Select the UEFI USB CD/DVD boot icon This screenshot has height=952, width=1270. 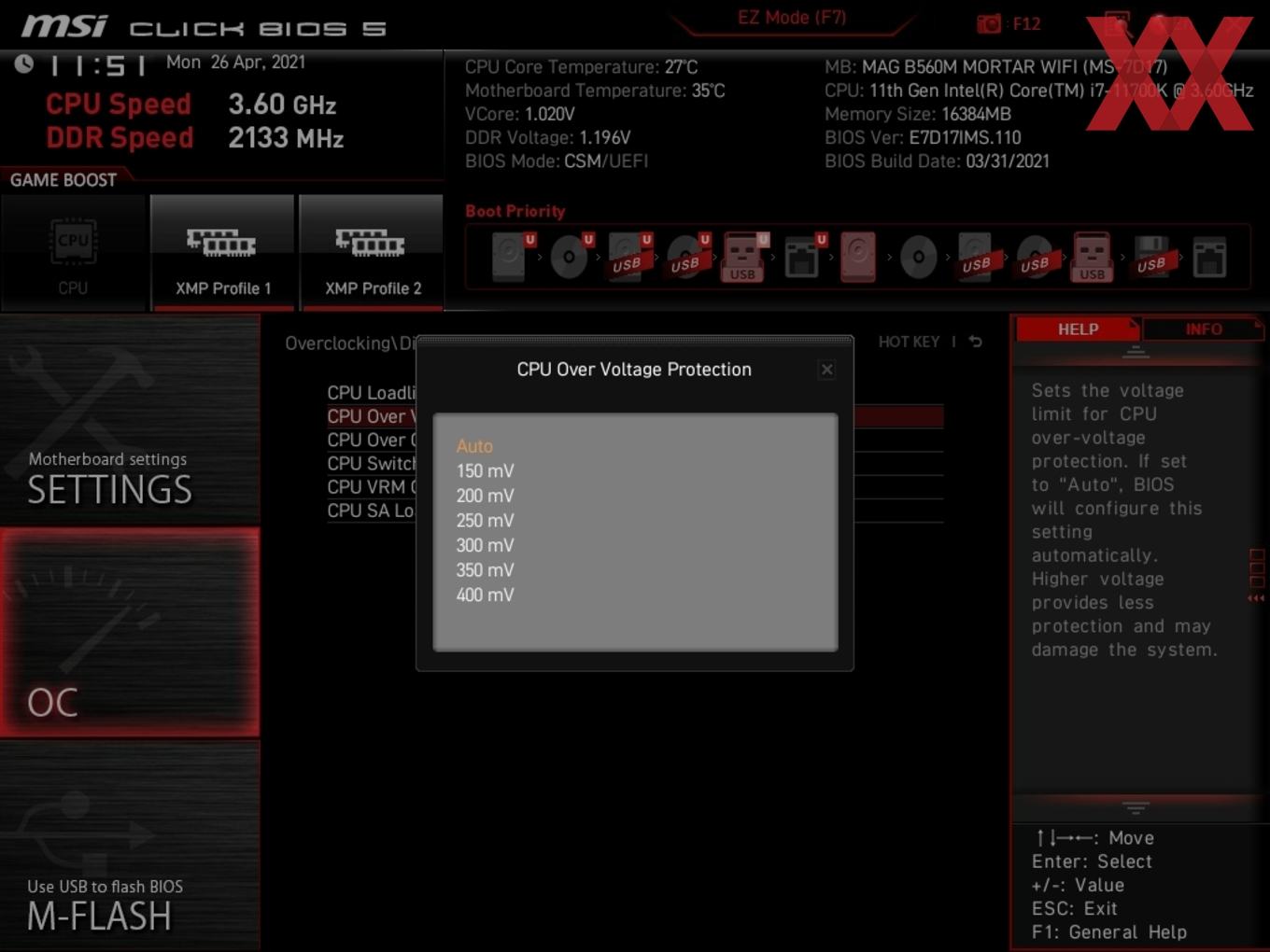pos(687,257)
